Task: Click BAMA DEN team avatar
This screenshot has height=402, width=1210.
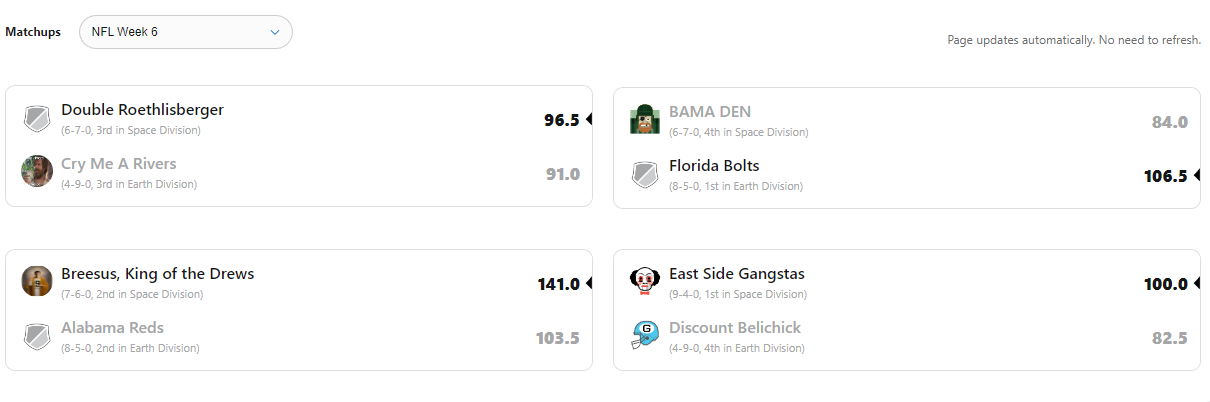Action: [645, 120]
